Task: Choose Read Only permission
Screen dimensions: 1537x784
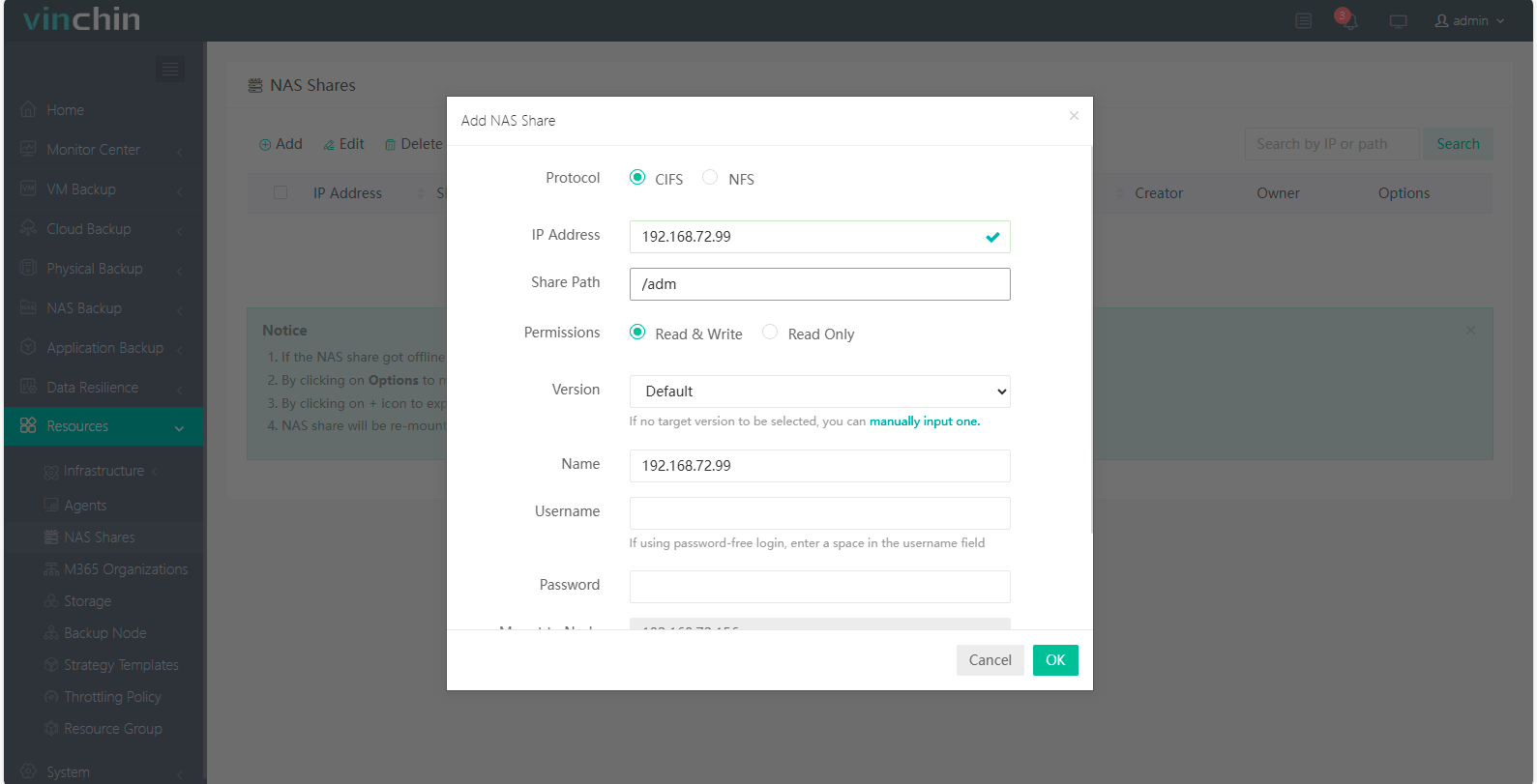Action: tap(770, 332)
